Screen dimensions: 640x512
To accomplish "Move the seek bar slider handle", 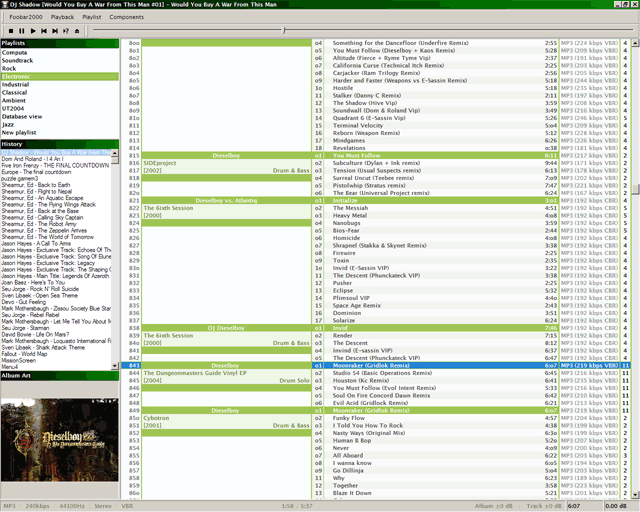I will 284,30.
